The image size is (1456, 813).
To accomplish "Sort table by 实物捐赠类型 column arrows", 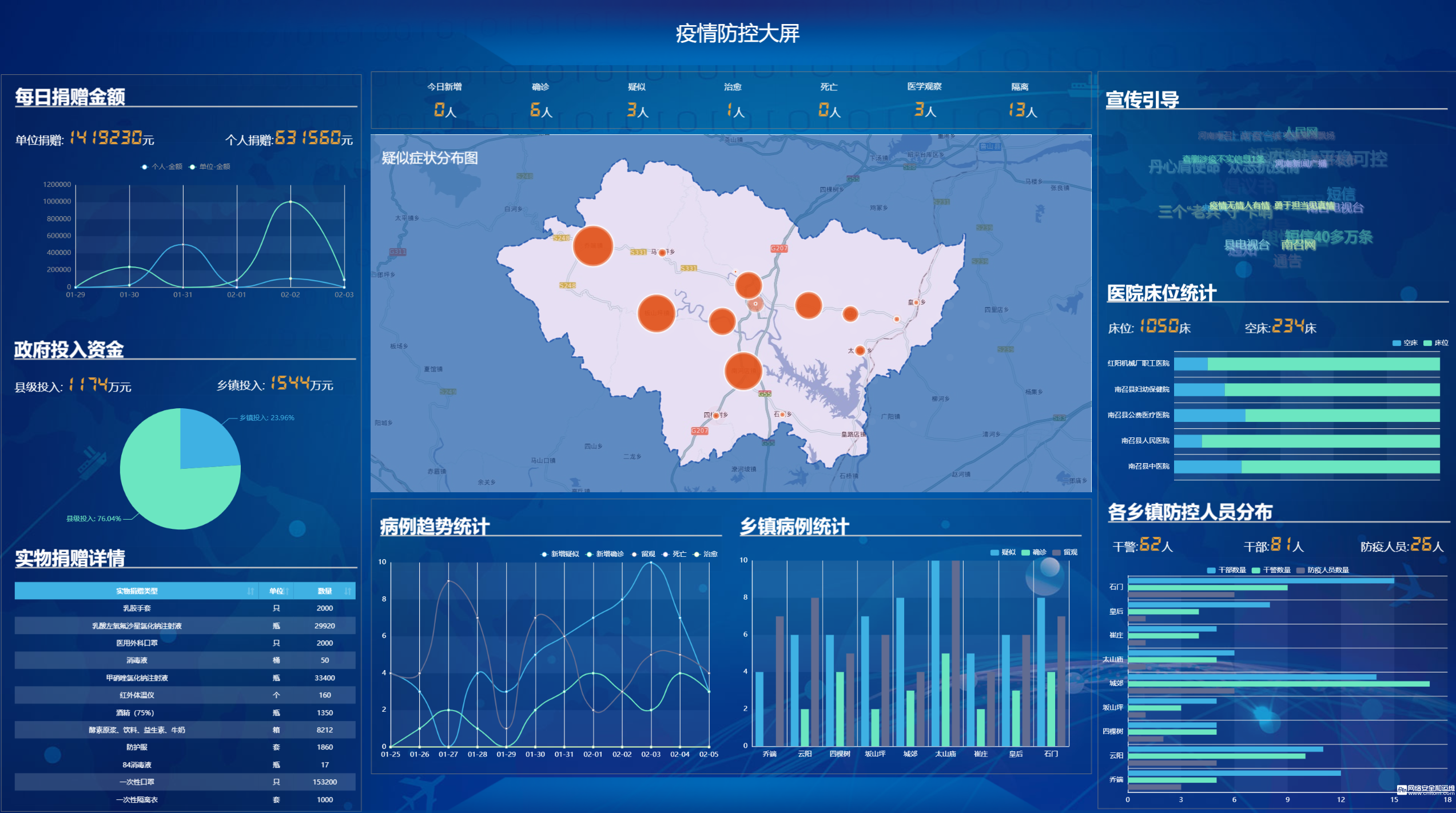I will click(250, 591).
